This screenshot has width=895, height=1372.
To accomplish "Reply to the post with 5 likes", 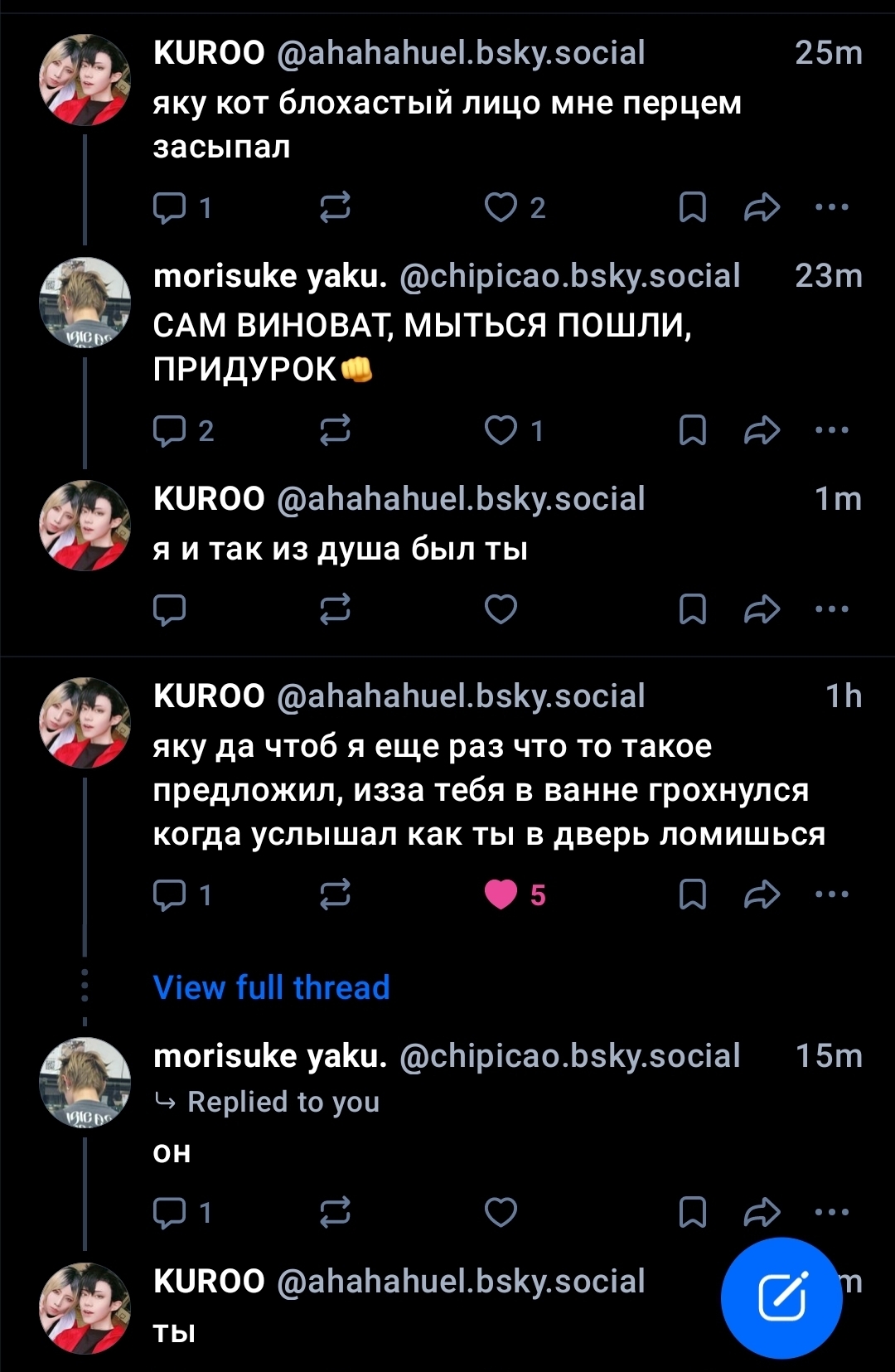I will coord(170,894).
